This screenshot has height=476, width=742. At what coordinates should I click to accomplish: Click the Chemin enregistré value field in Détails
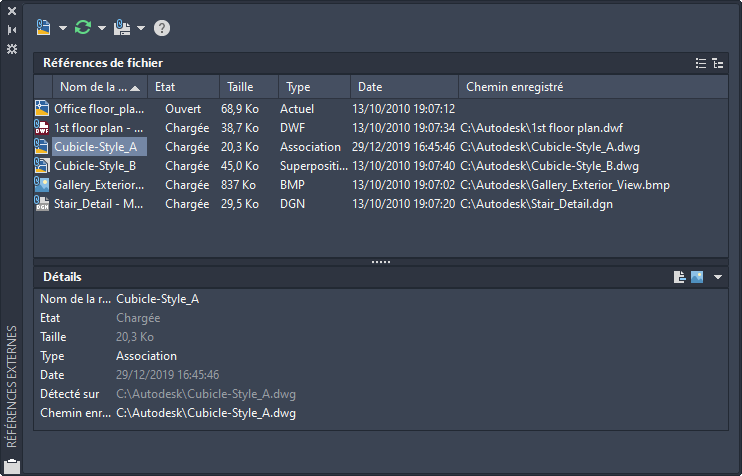click(x=206, y=413)
